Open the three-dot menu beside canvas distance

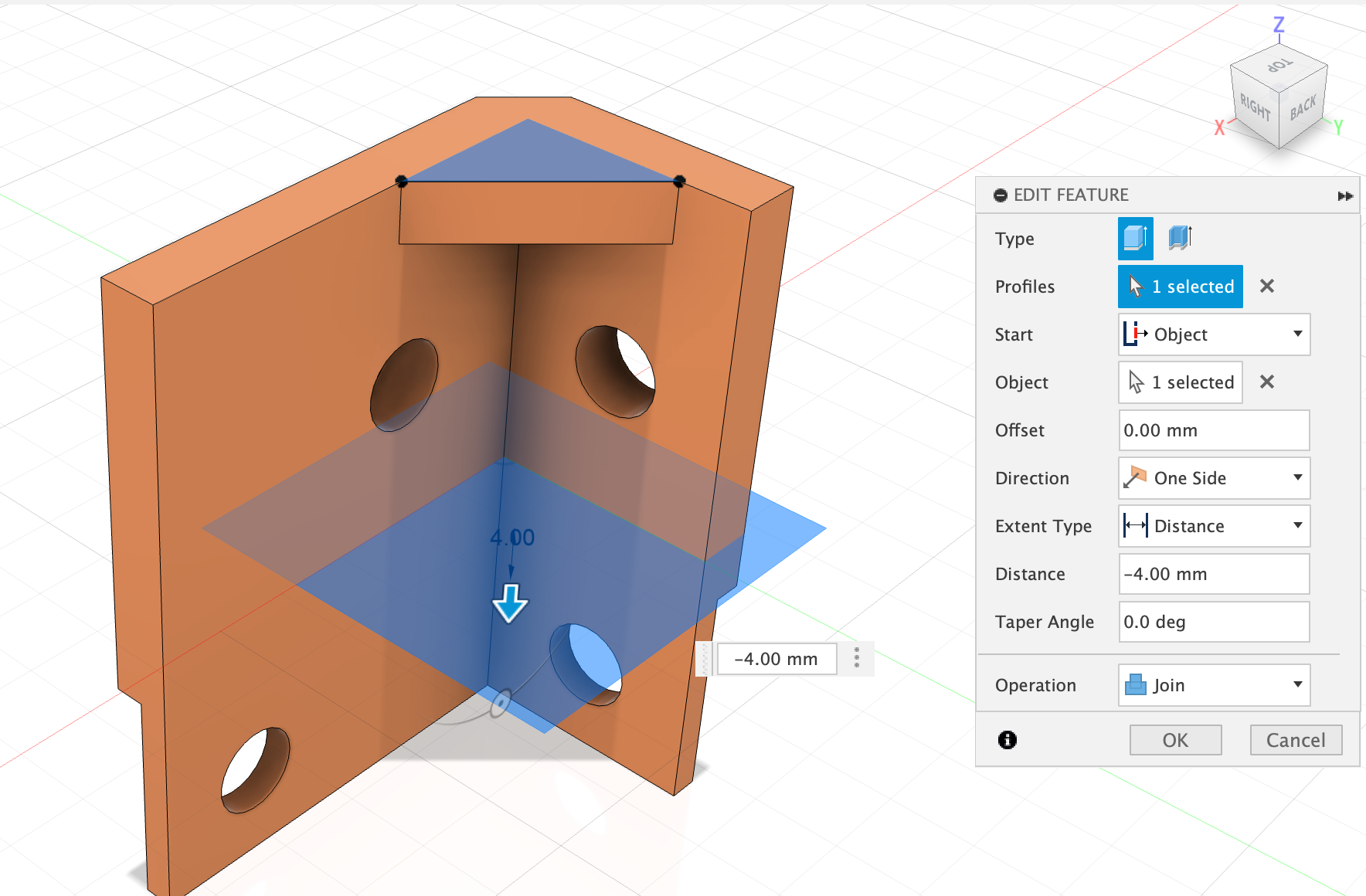point(857,658)
